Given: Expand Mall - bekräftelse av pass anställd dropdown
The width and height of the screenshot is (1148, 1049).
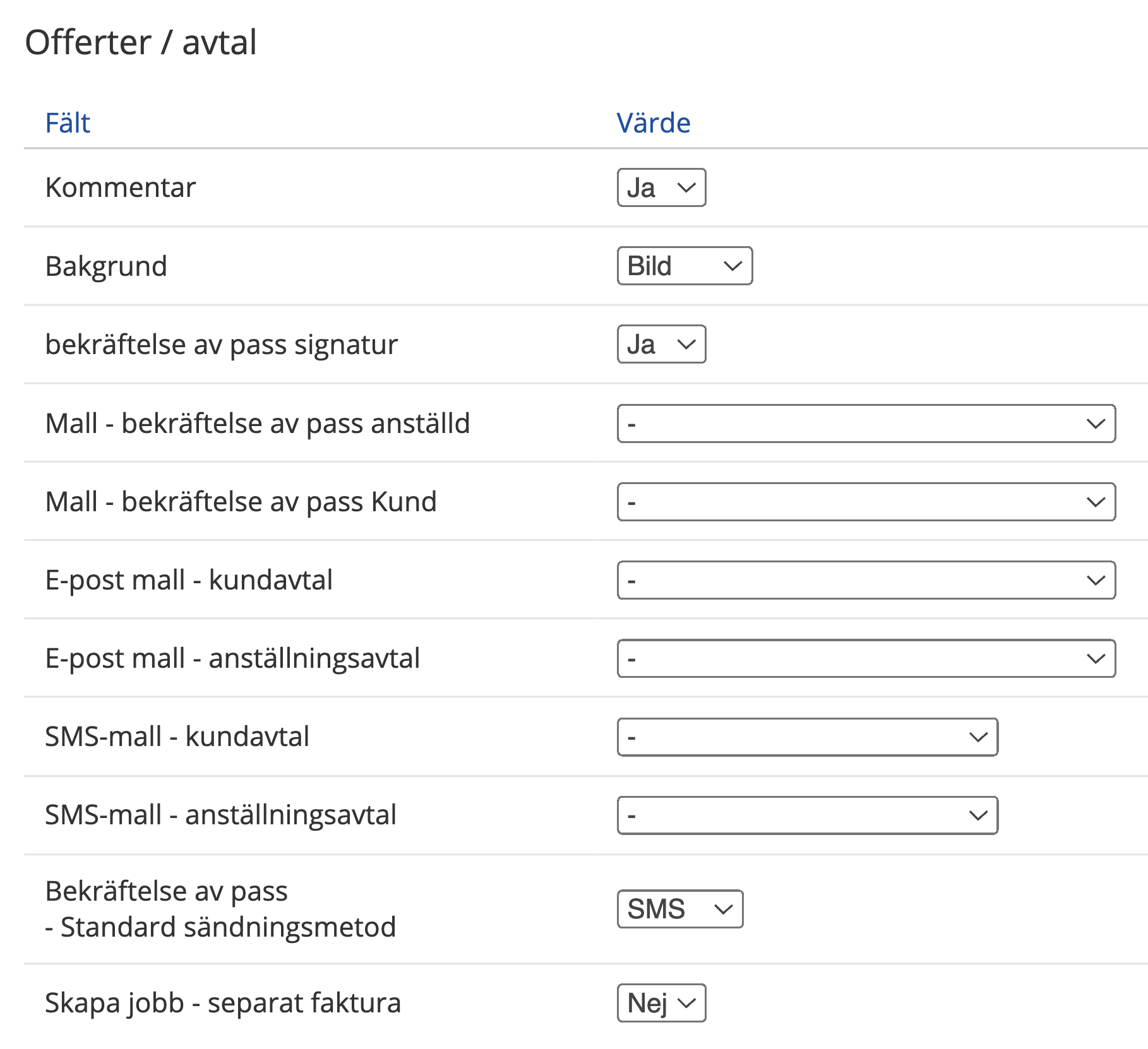Looking at the screenshot, I should [866, 424].
